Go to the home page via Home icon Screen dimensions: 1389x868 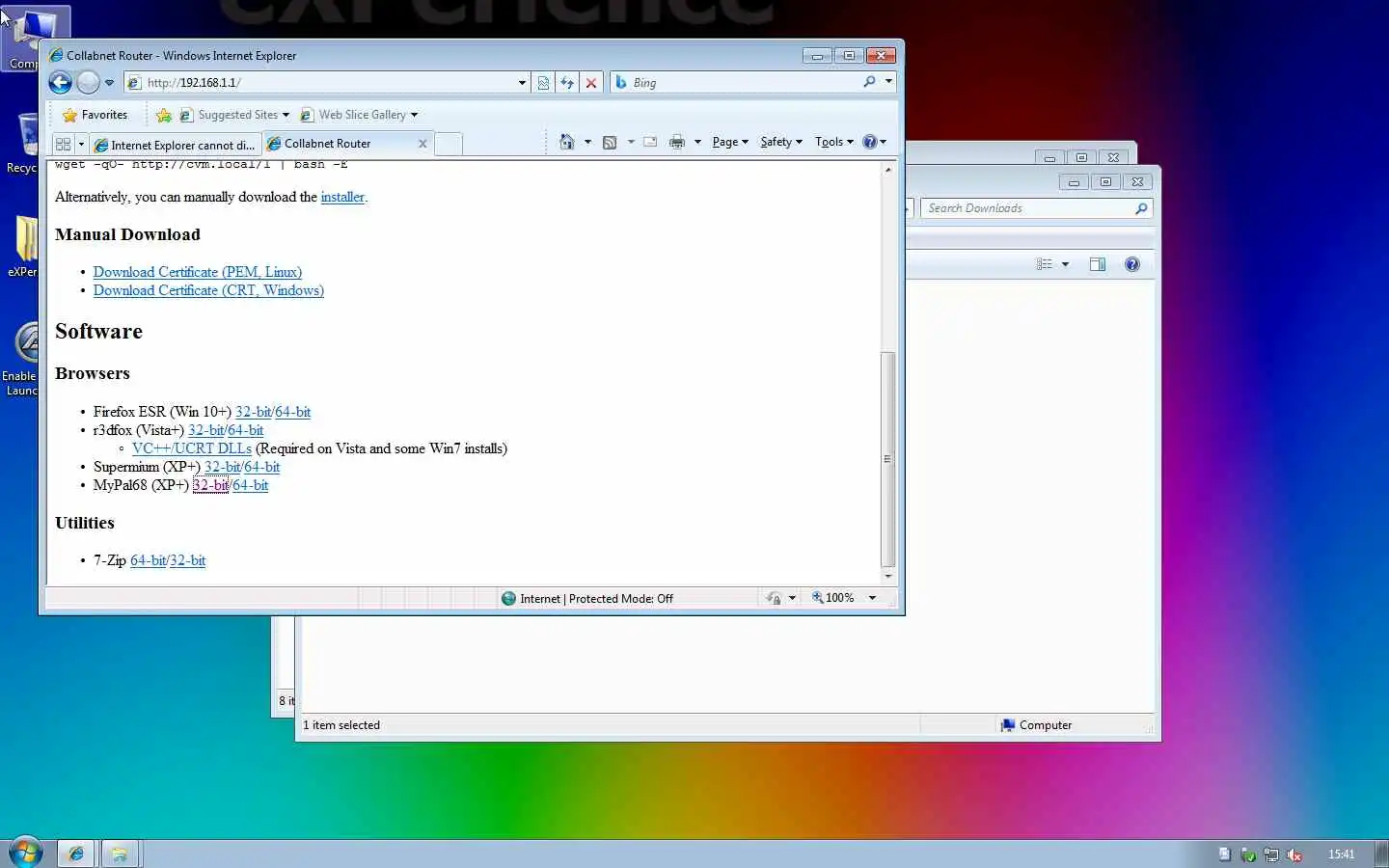coord(566,142)
